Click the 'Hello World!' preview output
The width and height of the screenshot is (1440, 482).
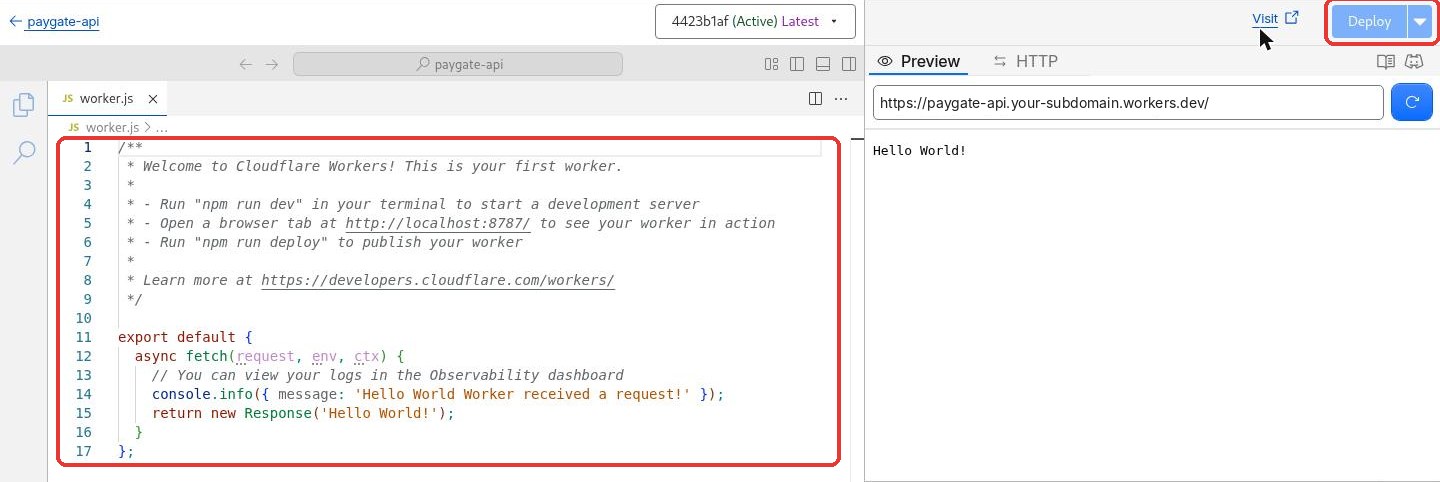[x=920, y=150]
